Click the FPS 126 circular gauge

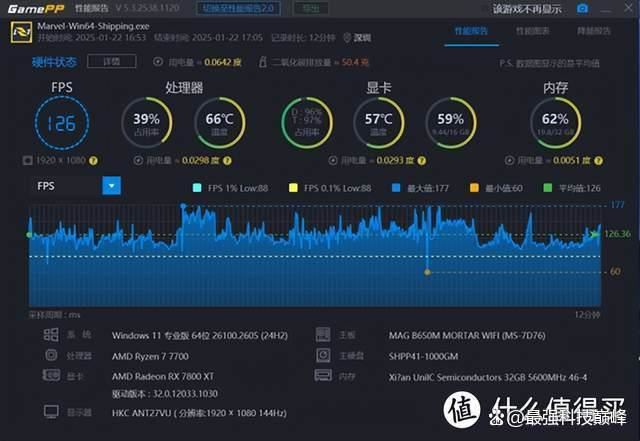(62, 124)
